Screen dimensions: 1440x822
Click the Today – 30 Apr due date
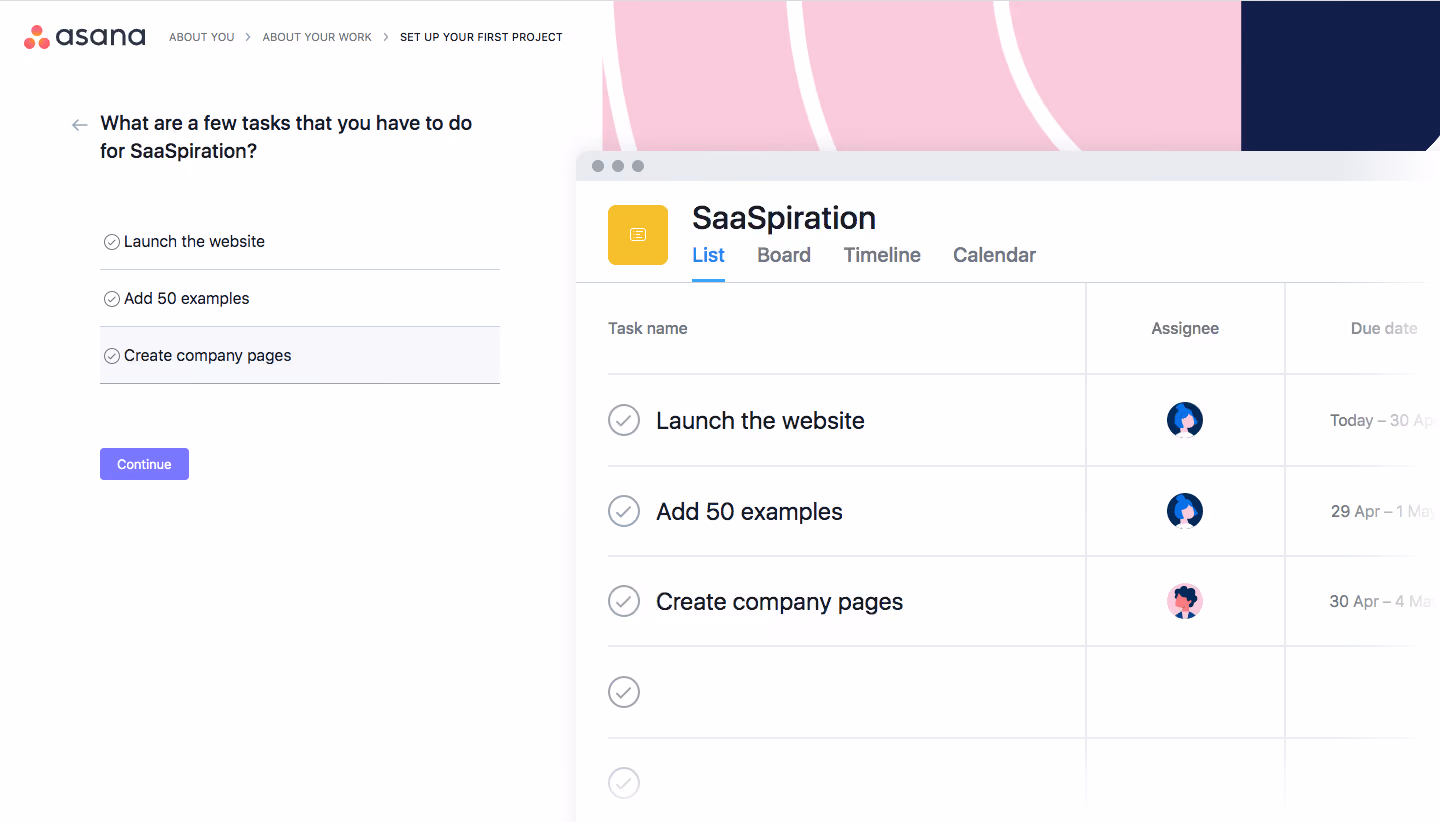point(1384,421)
